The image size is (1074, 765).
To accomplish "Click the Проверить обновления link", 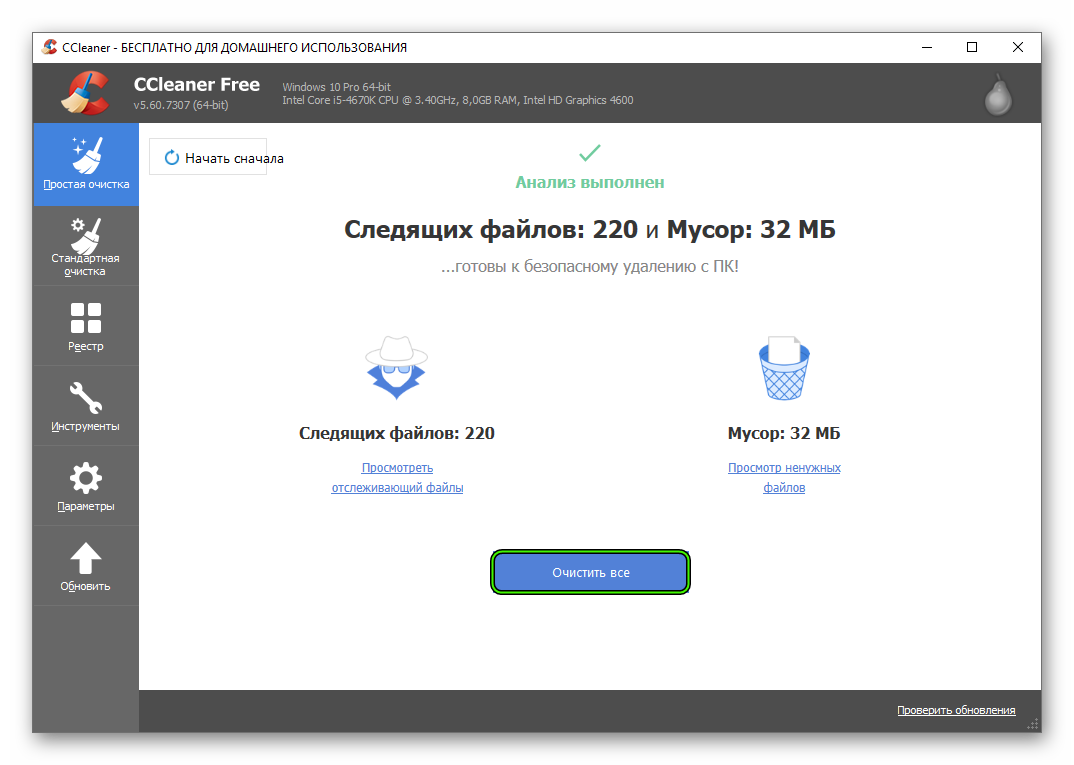I will click(956, 709).
